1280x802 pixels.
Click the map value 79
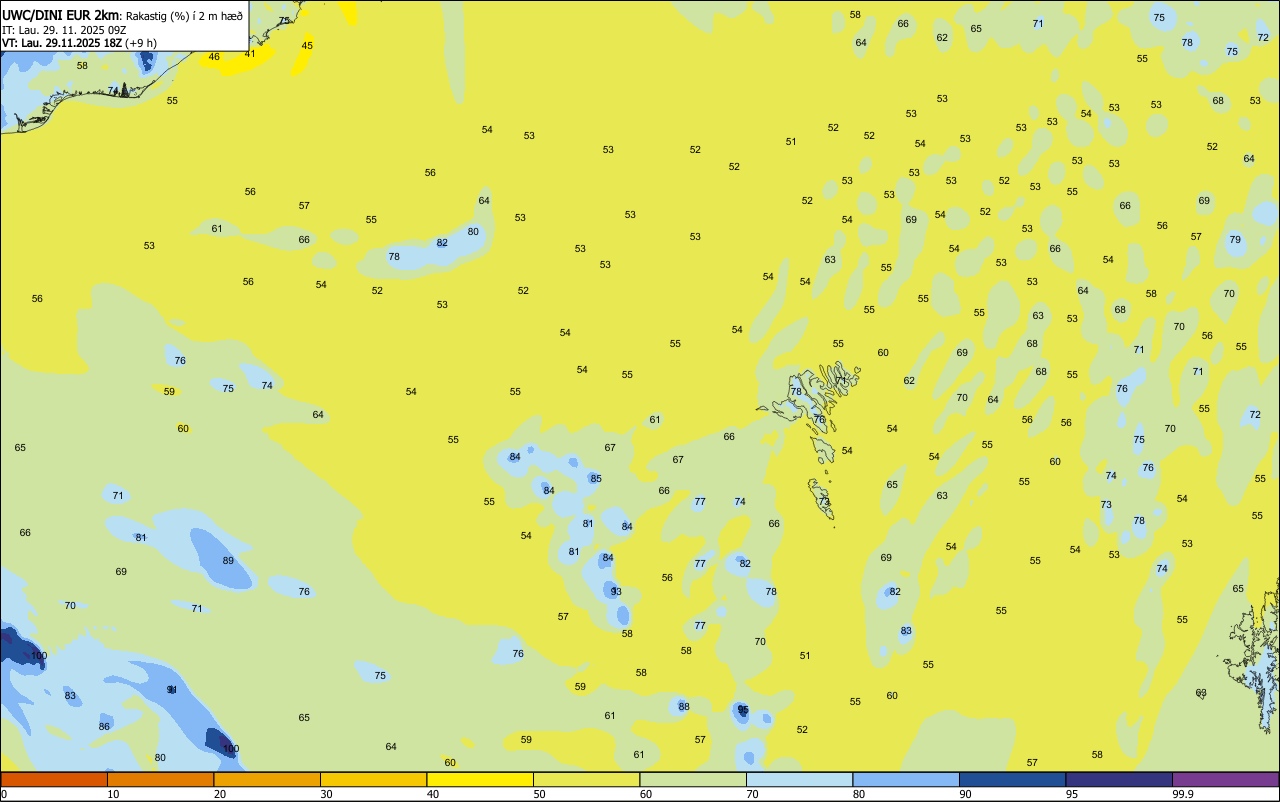(1235, 239)
